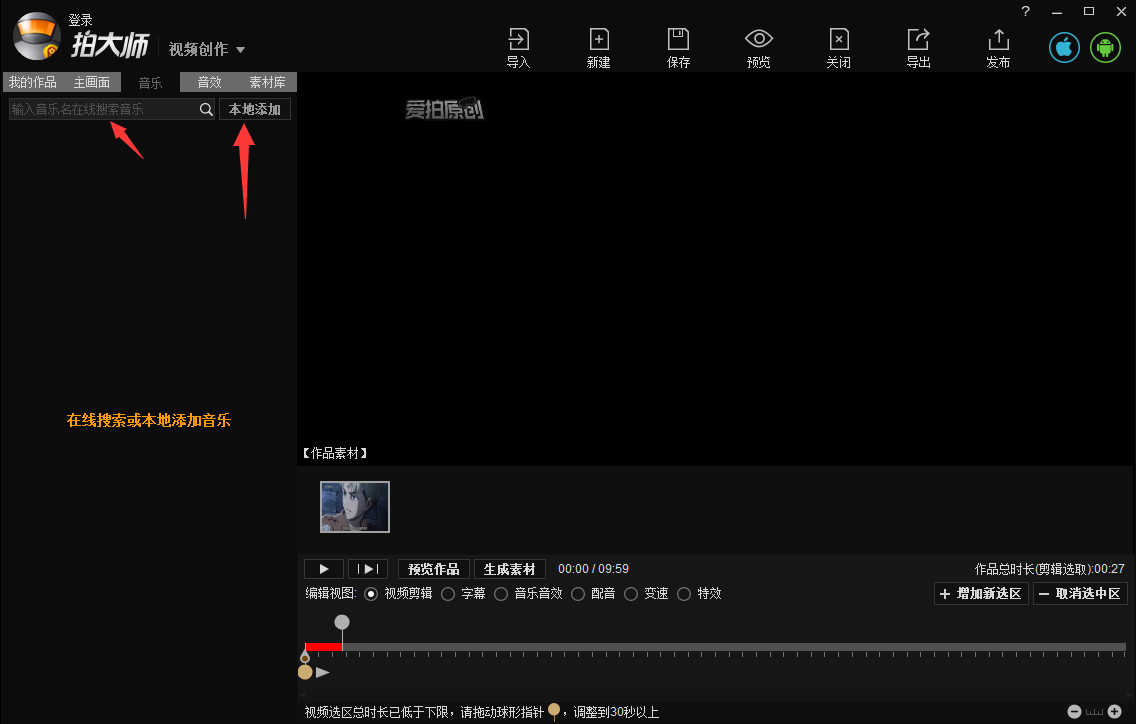Click the 增加新选区 add selection button
Screen dimensions: 1136x724
point(980,593)
